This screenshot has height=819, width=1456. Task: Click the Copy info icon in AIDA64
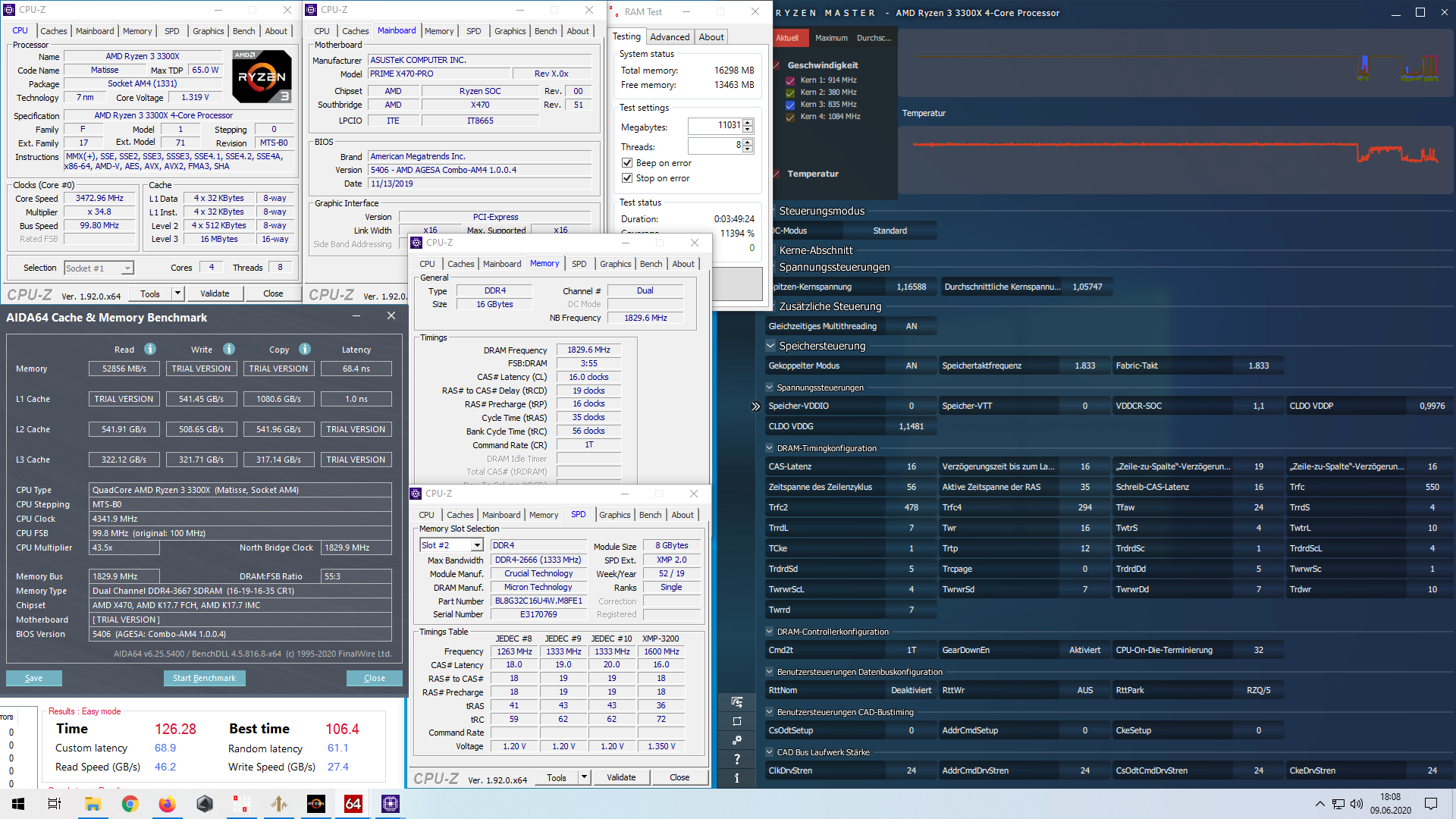[305, 349]
